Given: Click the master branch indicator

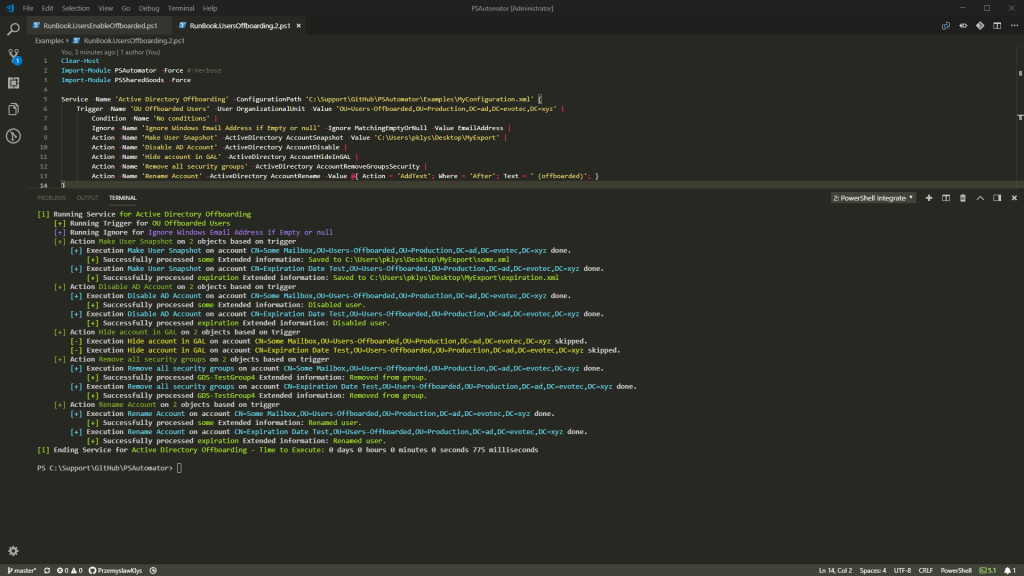Looking at the screenshot, I should 25,569.
